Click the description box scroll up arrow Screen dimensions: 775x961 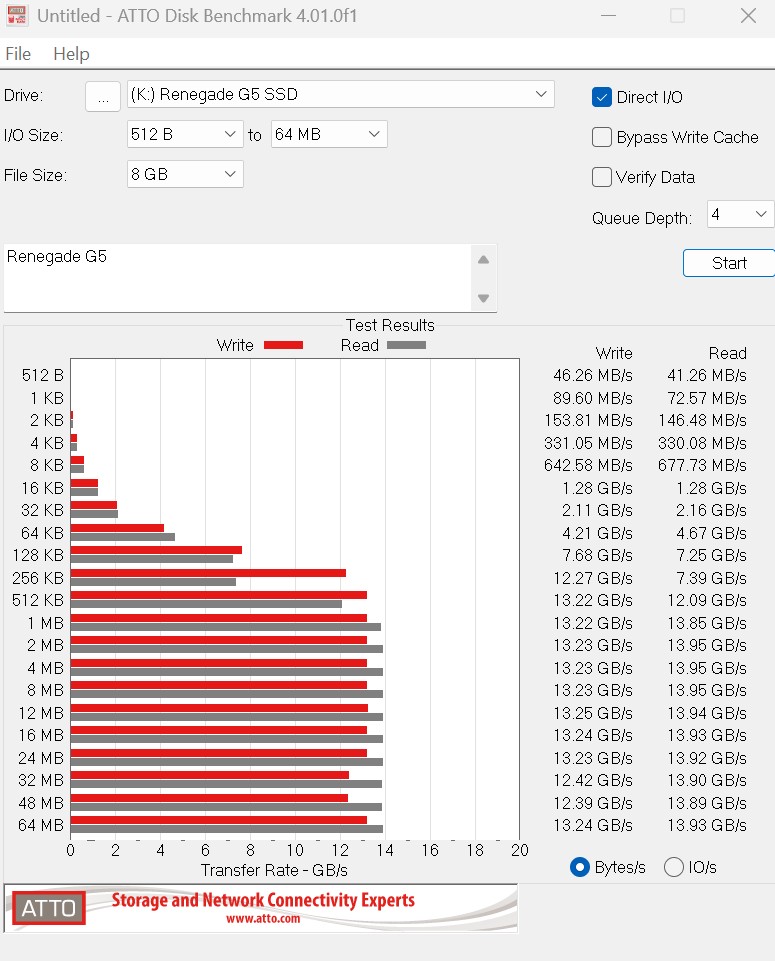(x=483, y=260)
